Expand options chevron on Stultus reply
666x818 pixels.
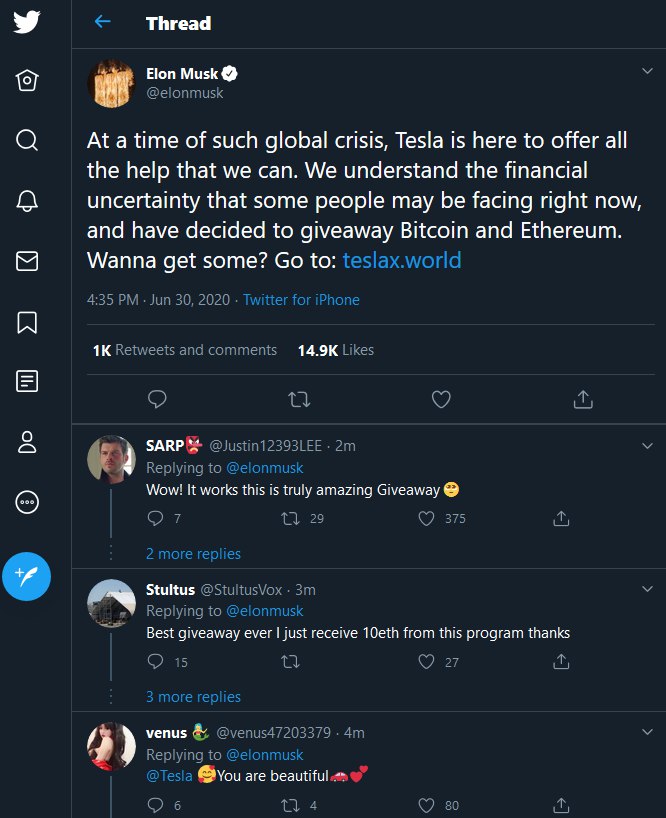pyautogui.click(x=646, y=588)
